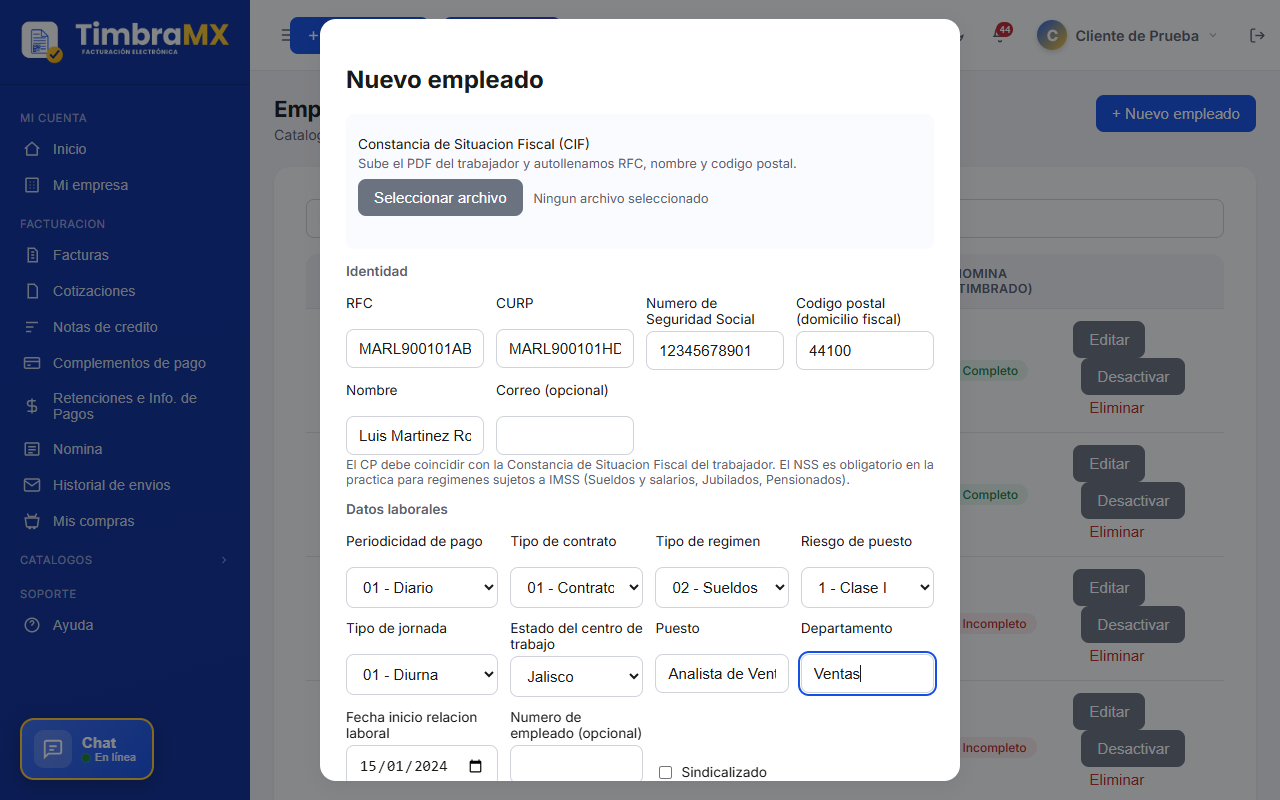Click the Notas de credito icon
1280x800 pixels.
[x=32, y=327]
